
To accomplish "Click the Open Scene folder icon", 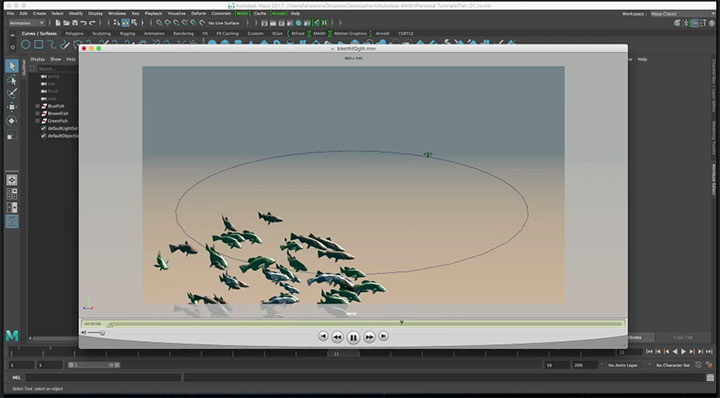I will tap(66, 23).
